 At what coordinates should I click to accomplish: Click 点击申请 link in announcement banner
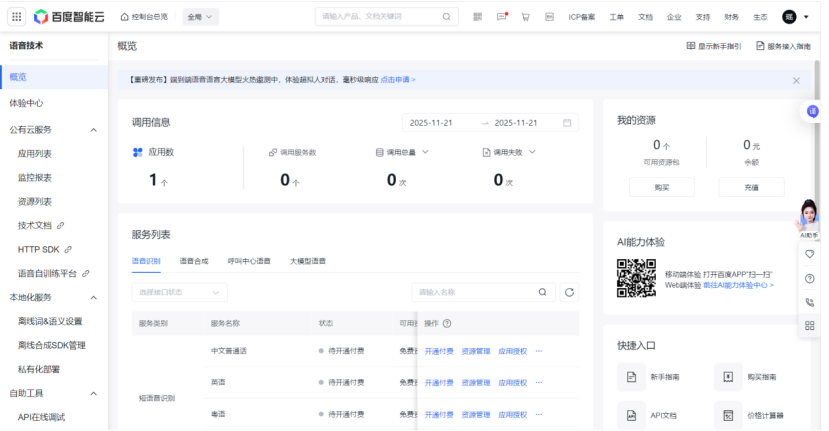(398, 80)
